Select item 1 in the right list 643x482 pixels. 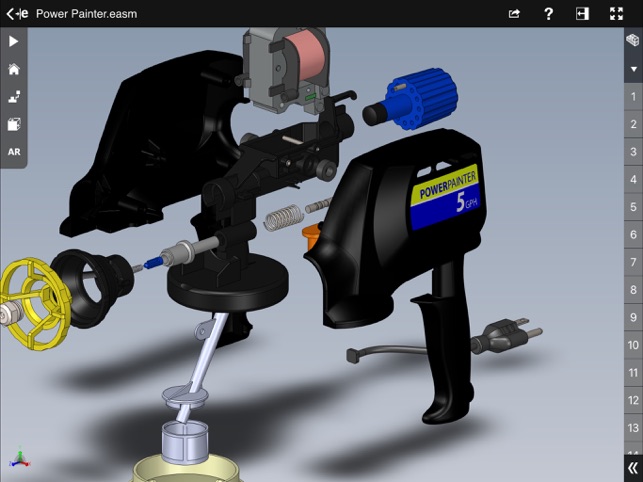click(x=632, y=97)
